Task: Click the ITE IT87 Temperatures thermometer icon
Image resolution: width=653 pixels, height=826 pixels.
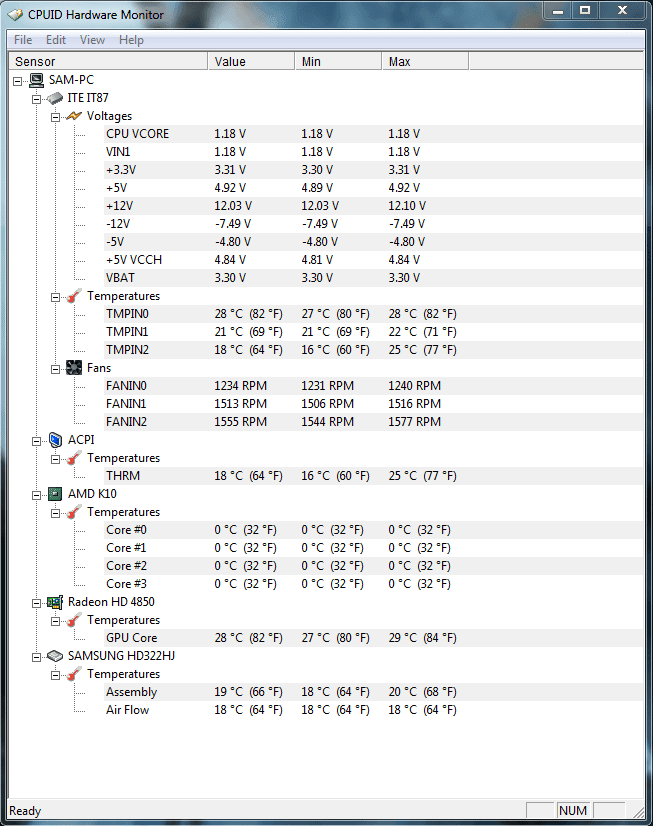Action: 74,296
